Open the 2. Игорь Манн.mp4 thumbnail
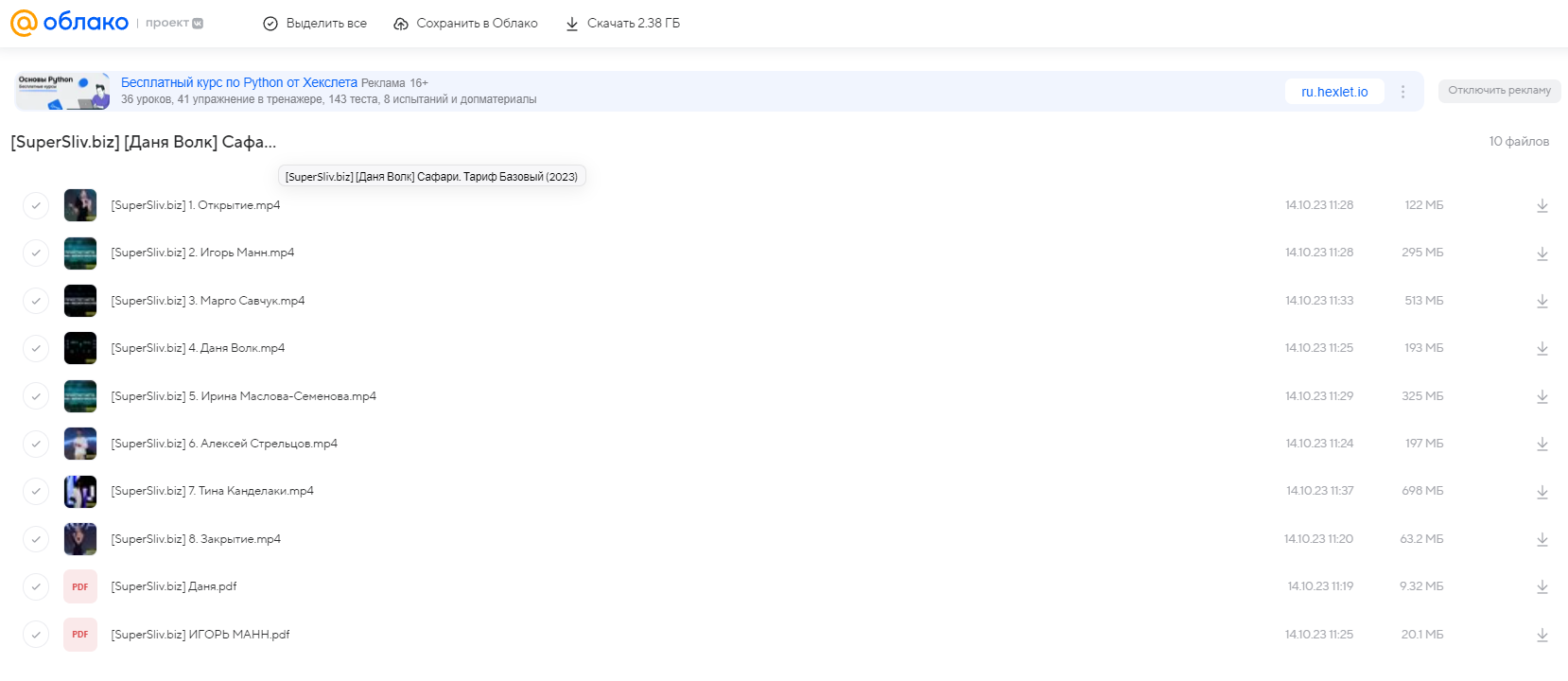Screen dimensions: 1568x681 80,253
